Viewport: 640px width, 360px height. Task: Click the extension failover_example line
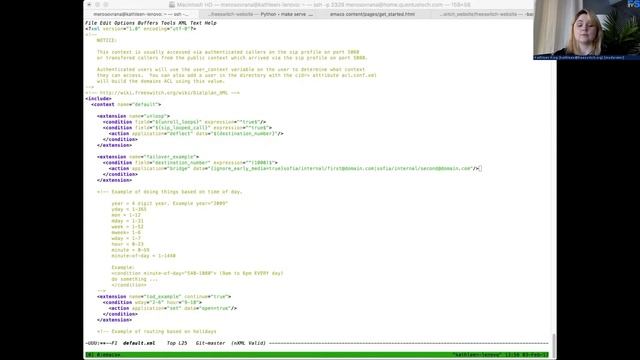[148, 157]
